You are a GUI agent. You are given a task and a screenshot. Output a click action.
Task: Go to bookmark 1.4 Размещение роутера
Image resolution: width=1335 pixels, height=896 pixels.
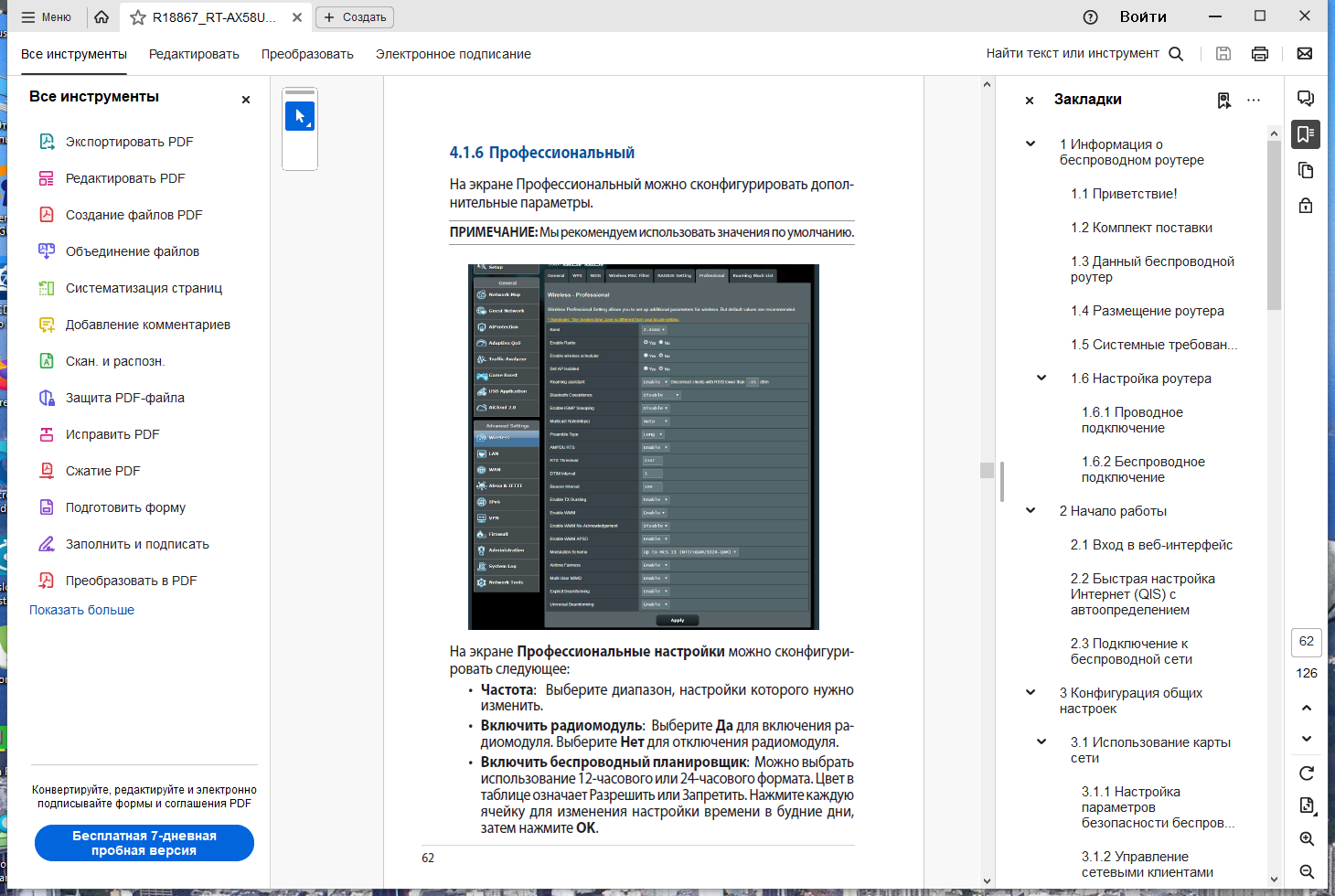tap(1147, 311)
